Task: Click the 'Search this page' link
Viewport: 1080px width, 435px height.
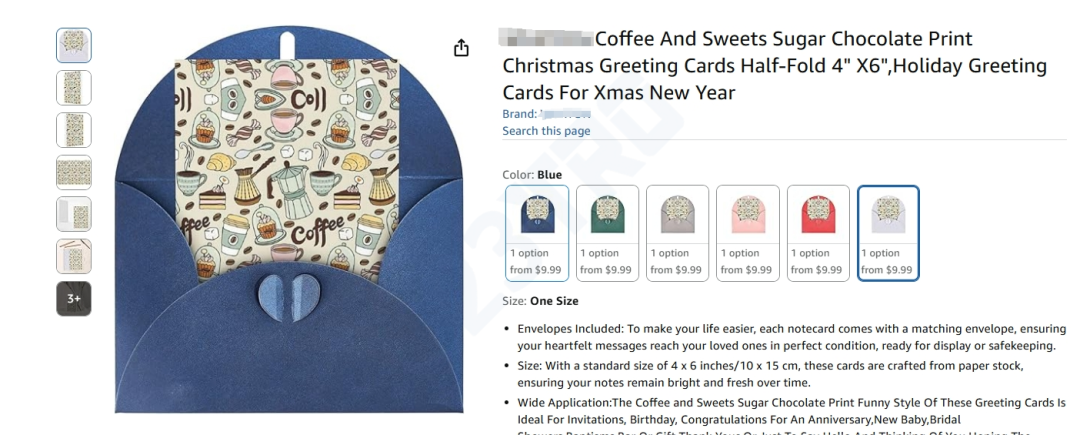Action: coord(546,131)
